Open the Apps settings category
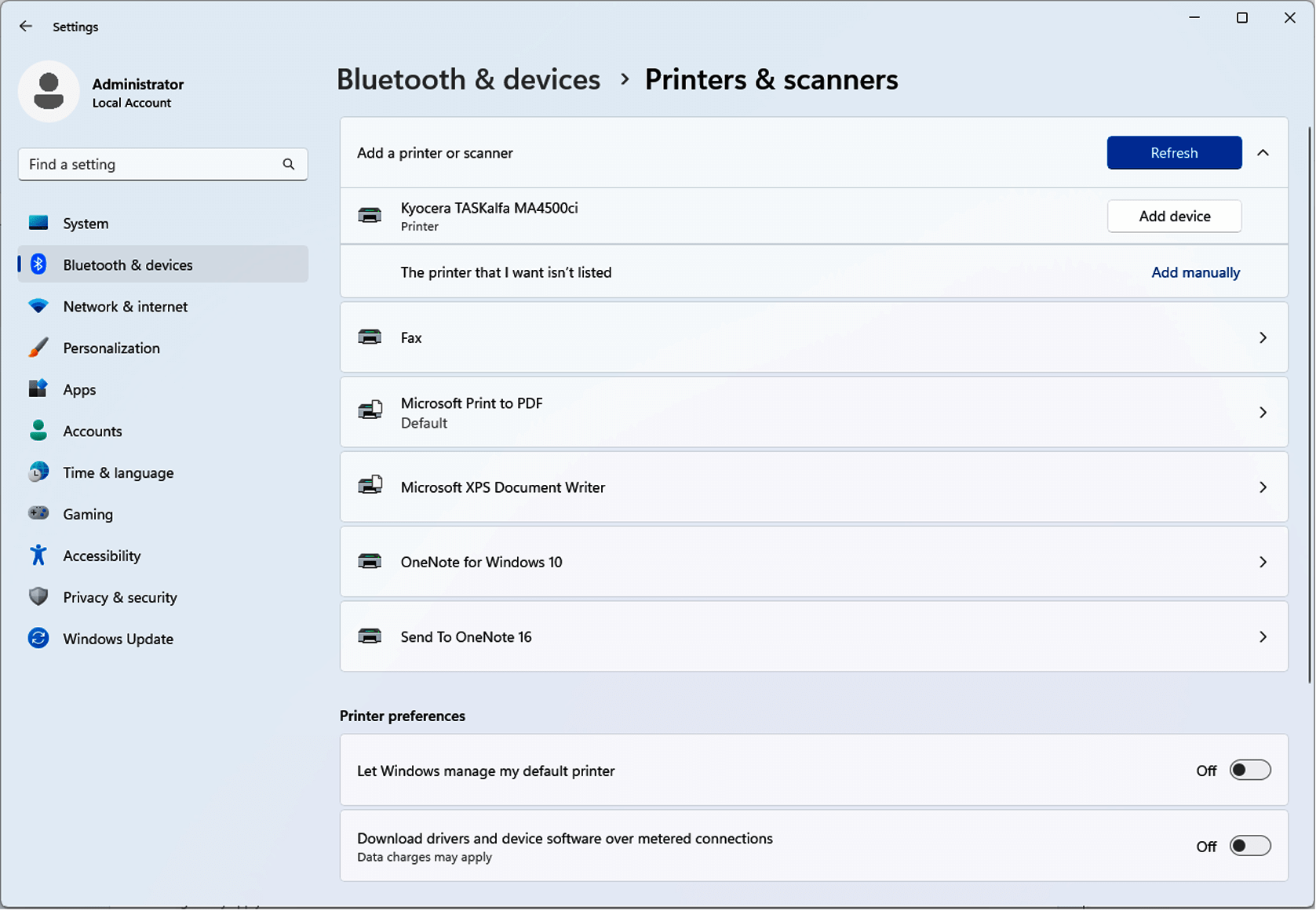 point(163,390)
